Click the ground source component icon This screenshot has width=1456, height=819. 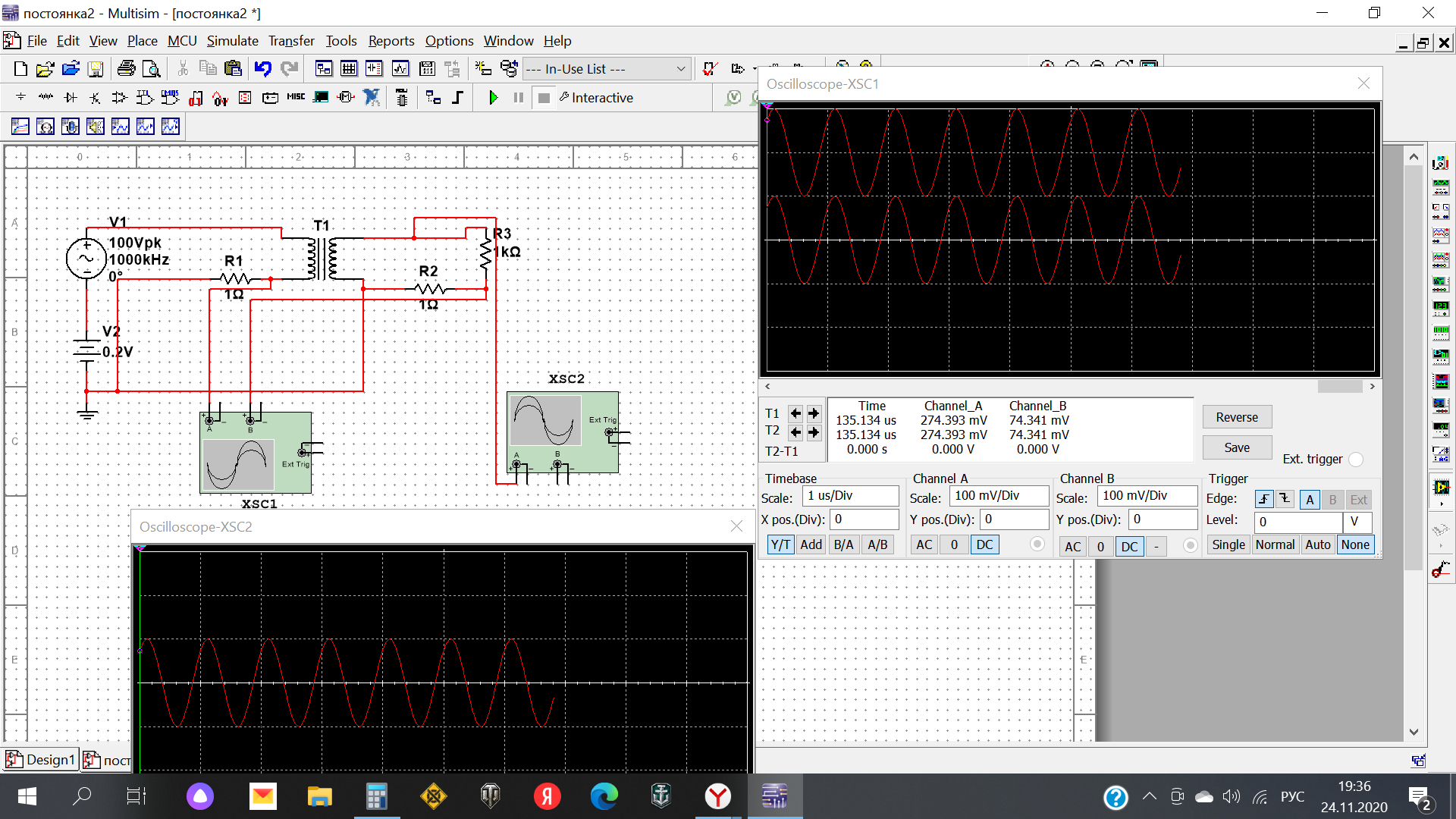[x=20, y=97]
